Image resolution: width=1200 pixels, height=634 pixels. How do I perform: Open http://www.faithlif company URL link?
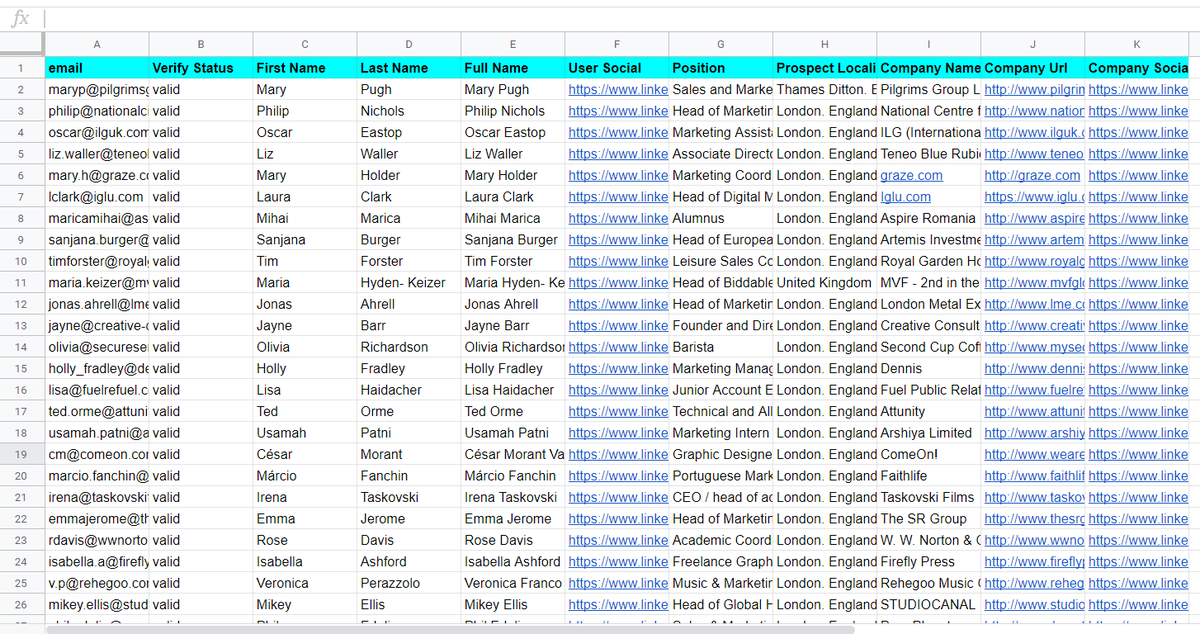[1034, 477]
